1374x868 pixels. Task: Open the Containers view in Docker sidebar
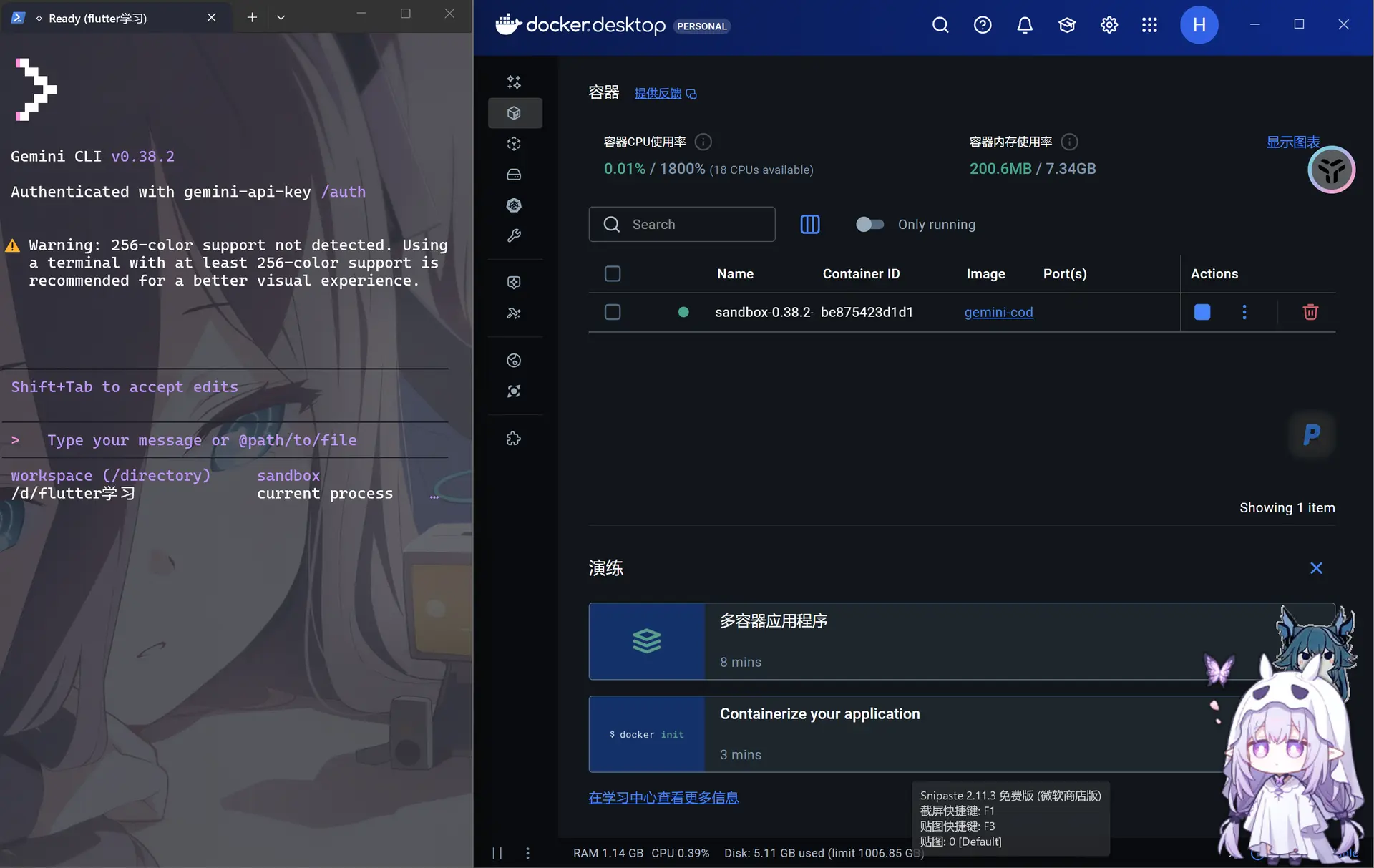coord(514,113)
